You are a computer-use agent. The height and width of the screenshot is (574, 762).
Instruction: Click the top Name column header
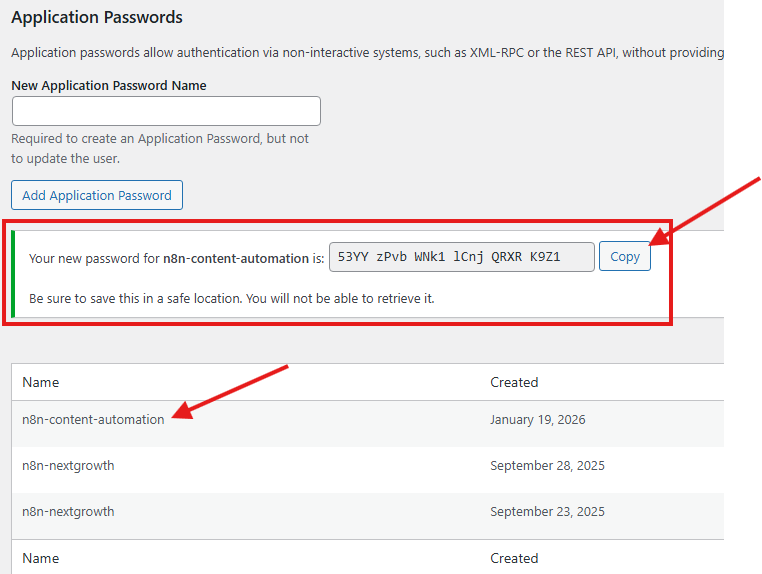(41, 382)
